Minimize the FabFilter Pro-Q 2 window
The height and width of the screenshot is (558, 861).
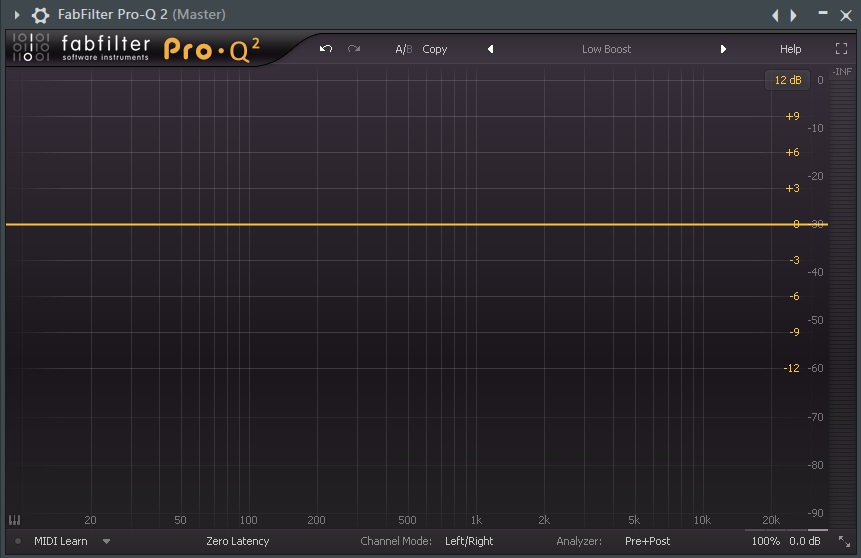[x=823, y=13]
